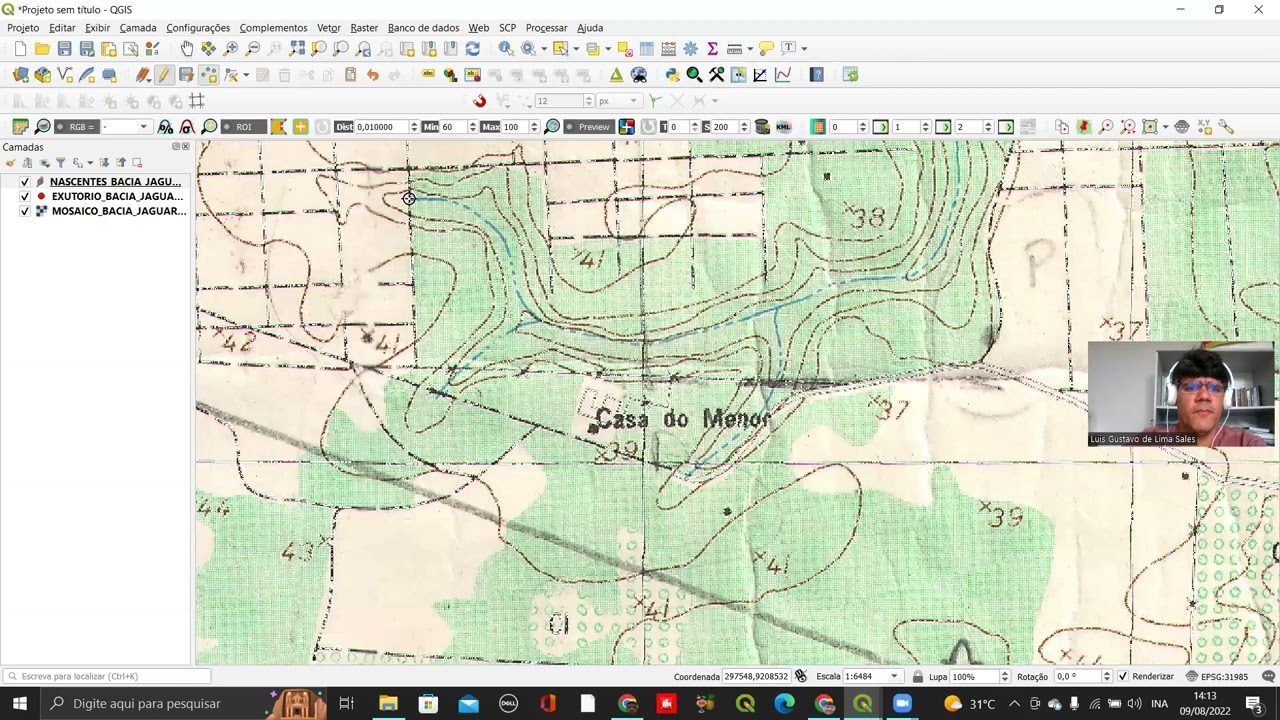1280x720 pixels.
Task: Open the Camada menu
Action: [138, 28]
